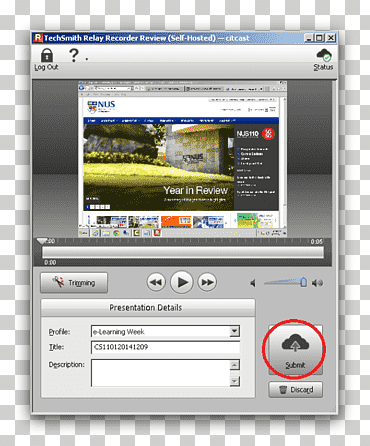Play the recording preview
The width and height of the screenshot is (370, 446).
point(182,282)
